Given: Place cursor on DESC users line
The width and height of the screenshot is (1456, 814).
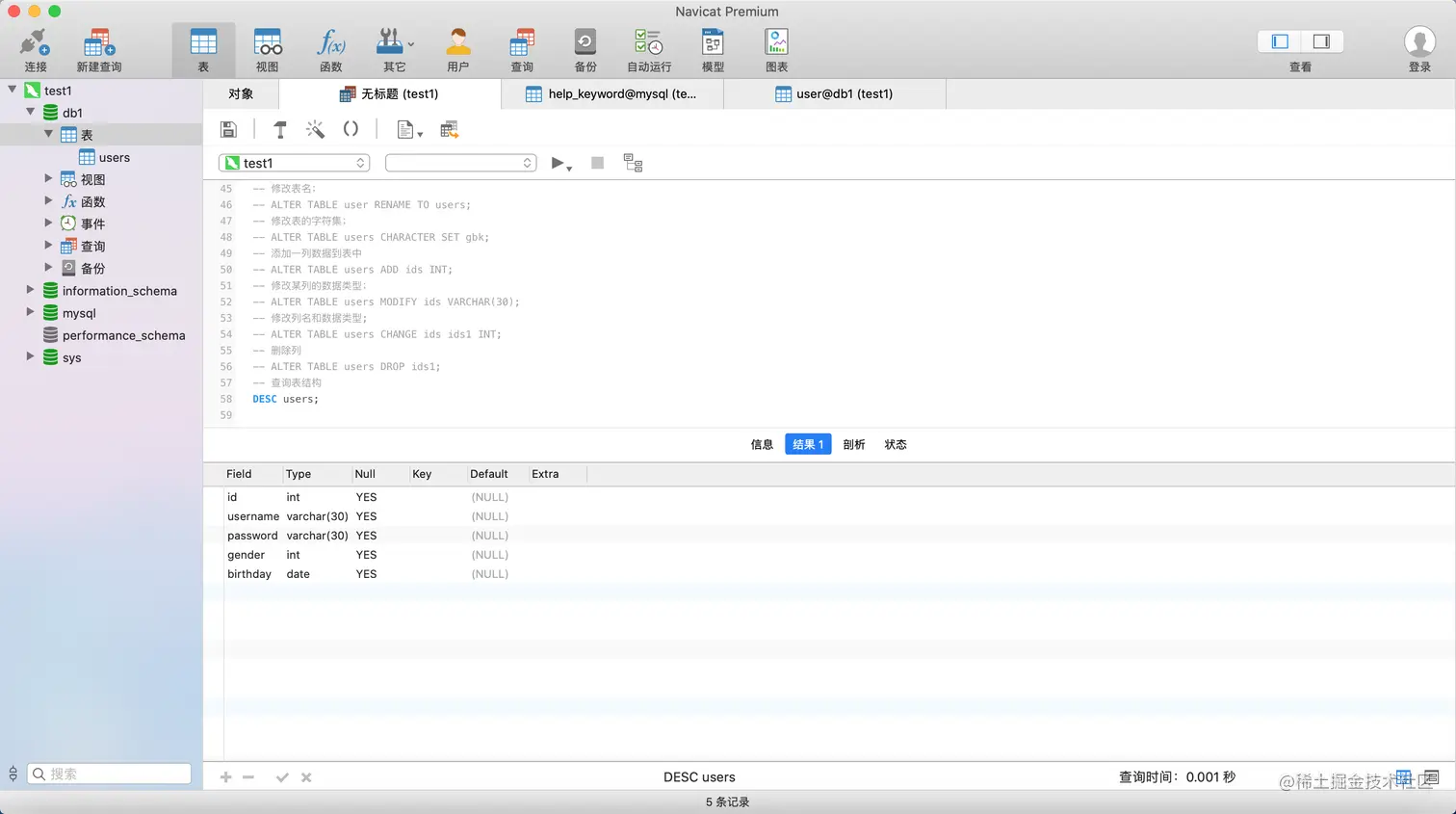Looking at the screenshot, I should [x=286, y=399].
